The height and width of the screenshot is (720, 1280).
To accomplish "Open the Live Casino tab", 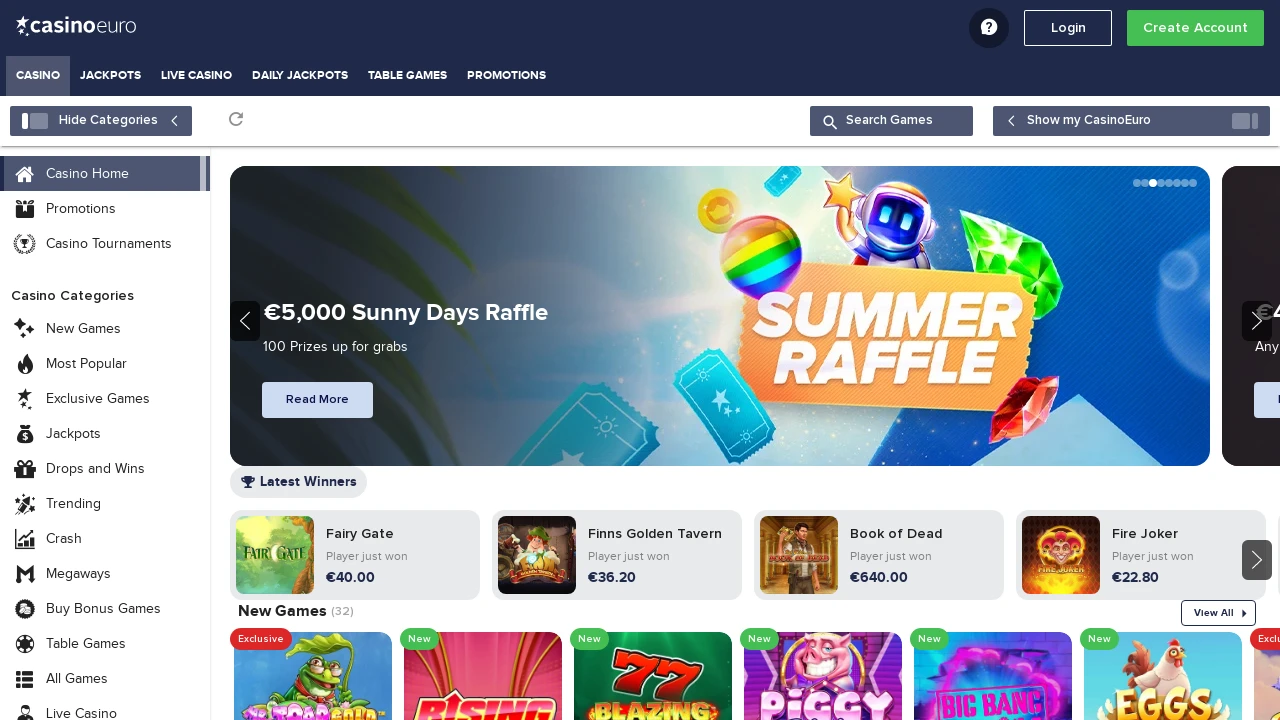I will tap(196, 76).
